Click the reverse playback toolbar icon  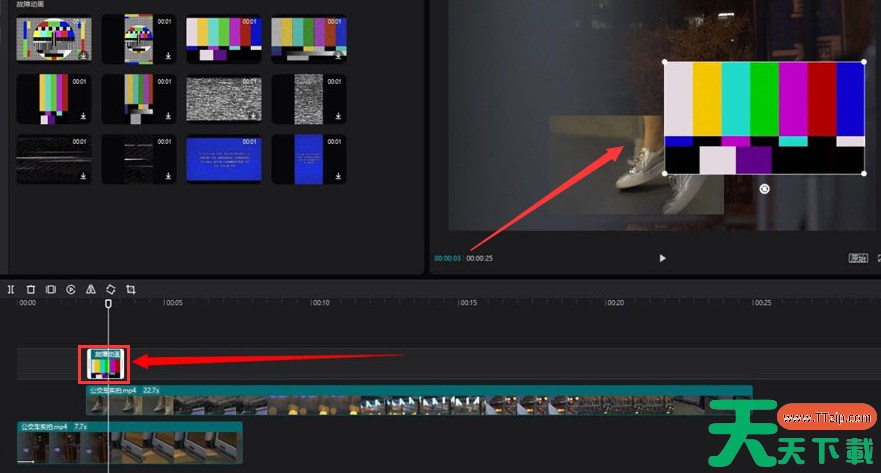coord(71,289)
